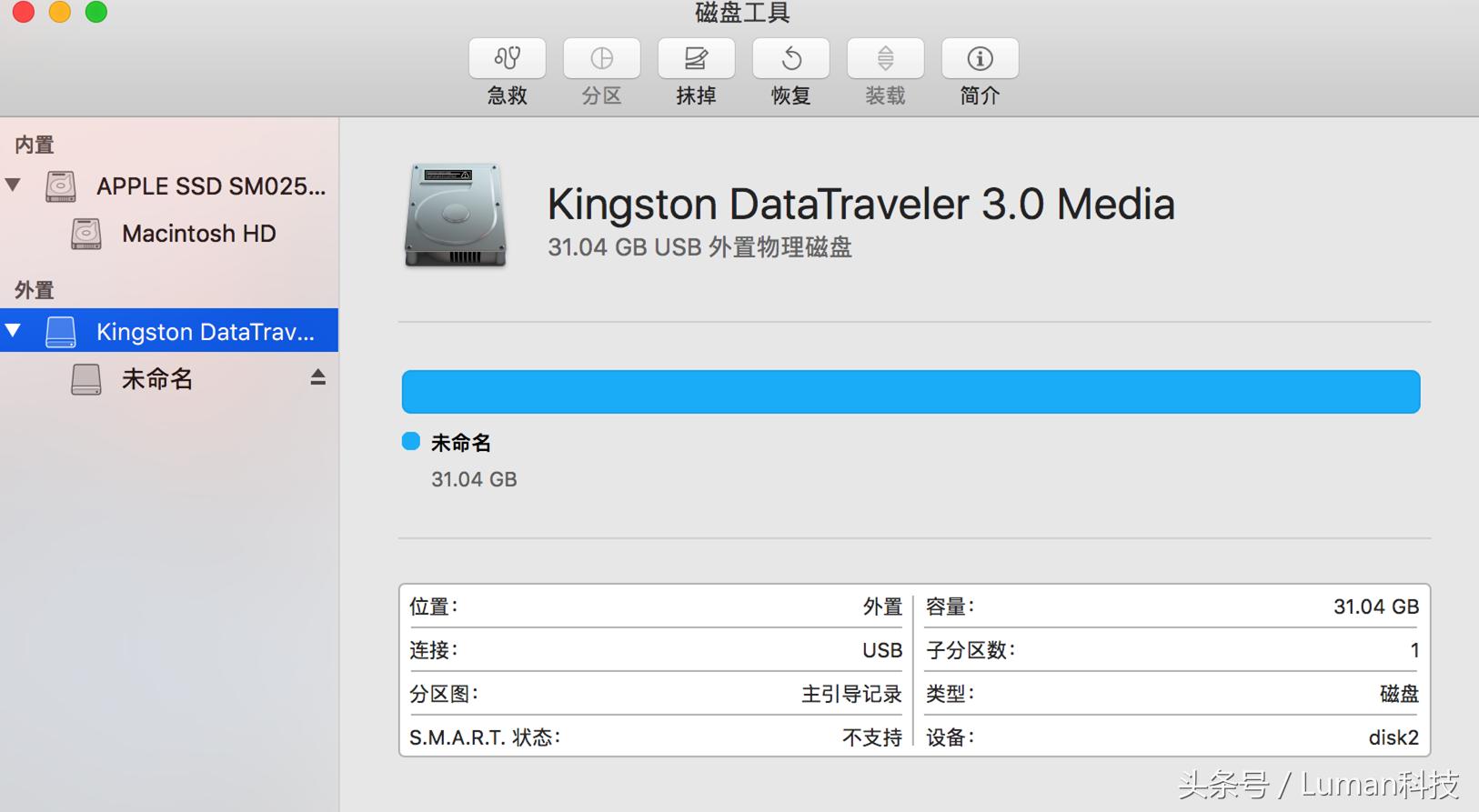
Task: Click the 设备 value disk2
Action: tap(1393, 737)
